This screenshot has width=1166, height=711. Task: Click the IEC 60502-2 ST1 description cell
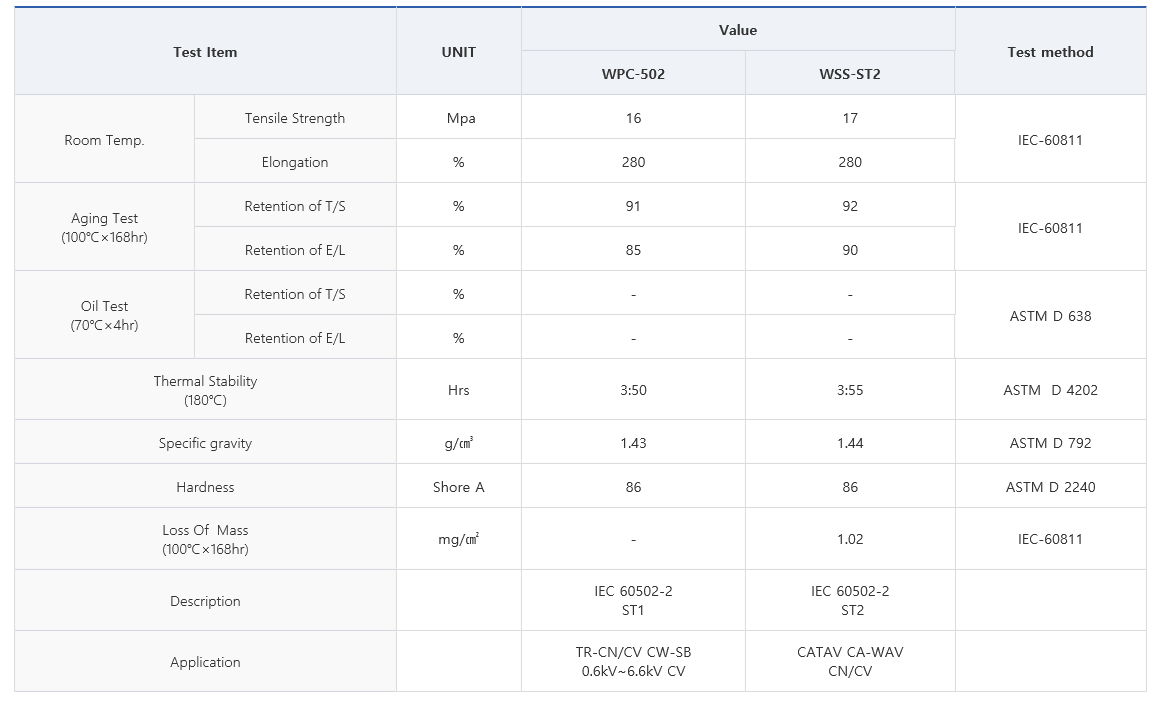(x=633, y=600)
